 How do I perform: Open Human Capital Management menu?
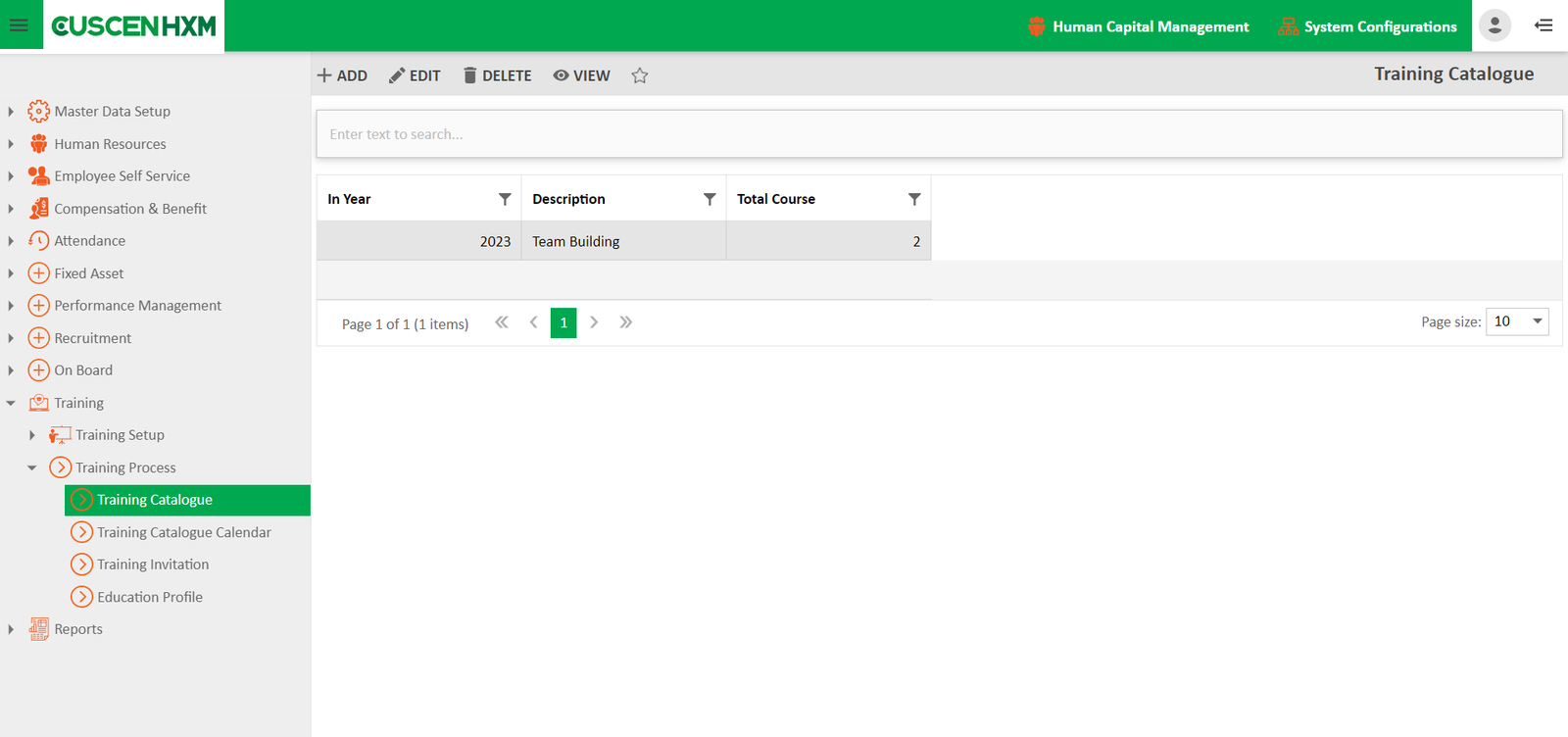coord(1138,26)
